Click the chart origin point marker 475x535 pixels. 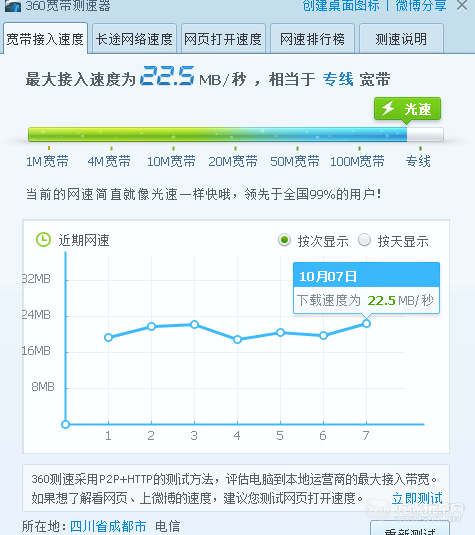66,424
